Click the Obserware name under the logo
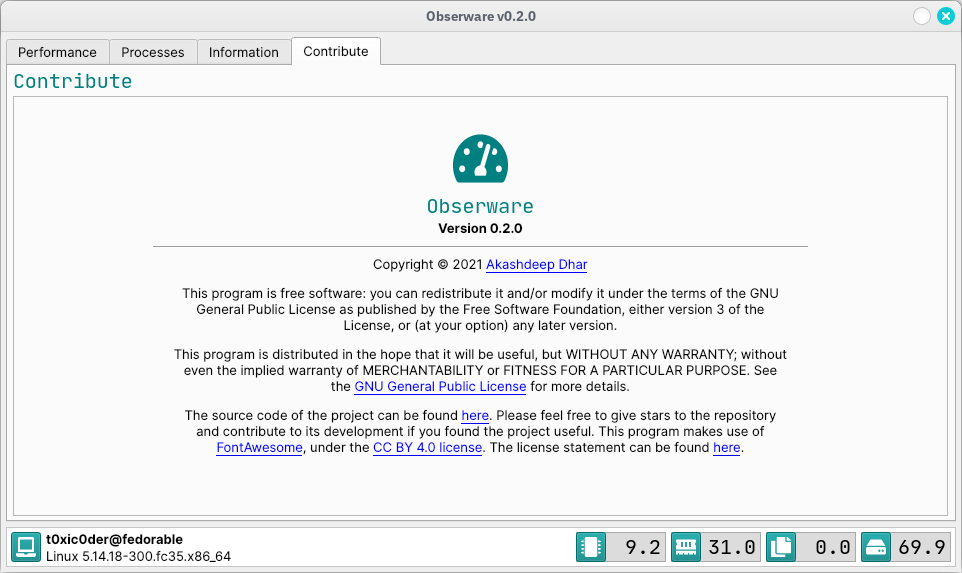This screenshot has width=962, height=573. [480, 206]
